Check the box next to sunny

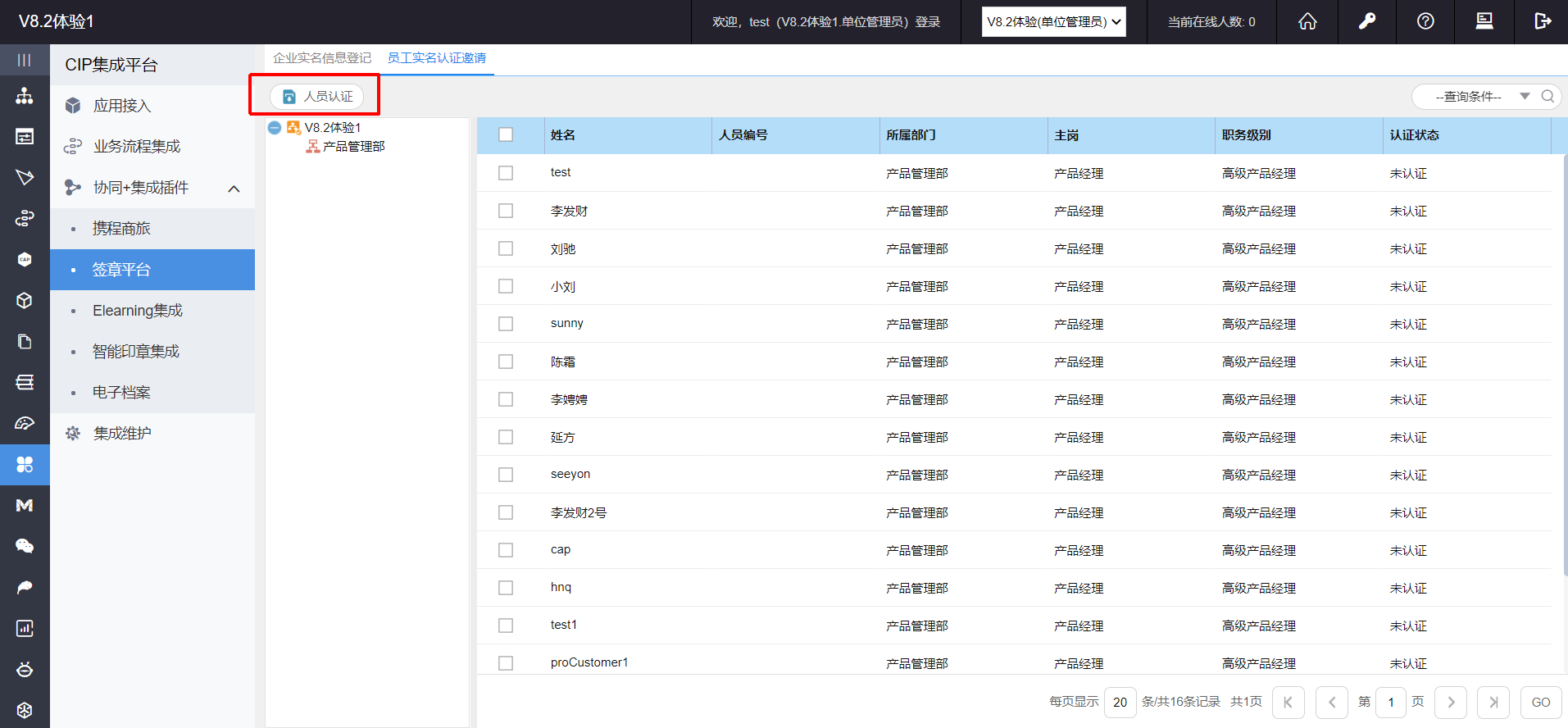506,324
